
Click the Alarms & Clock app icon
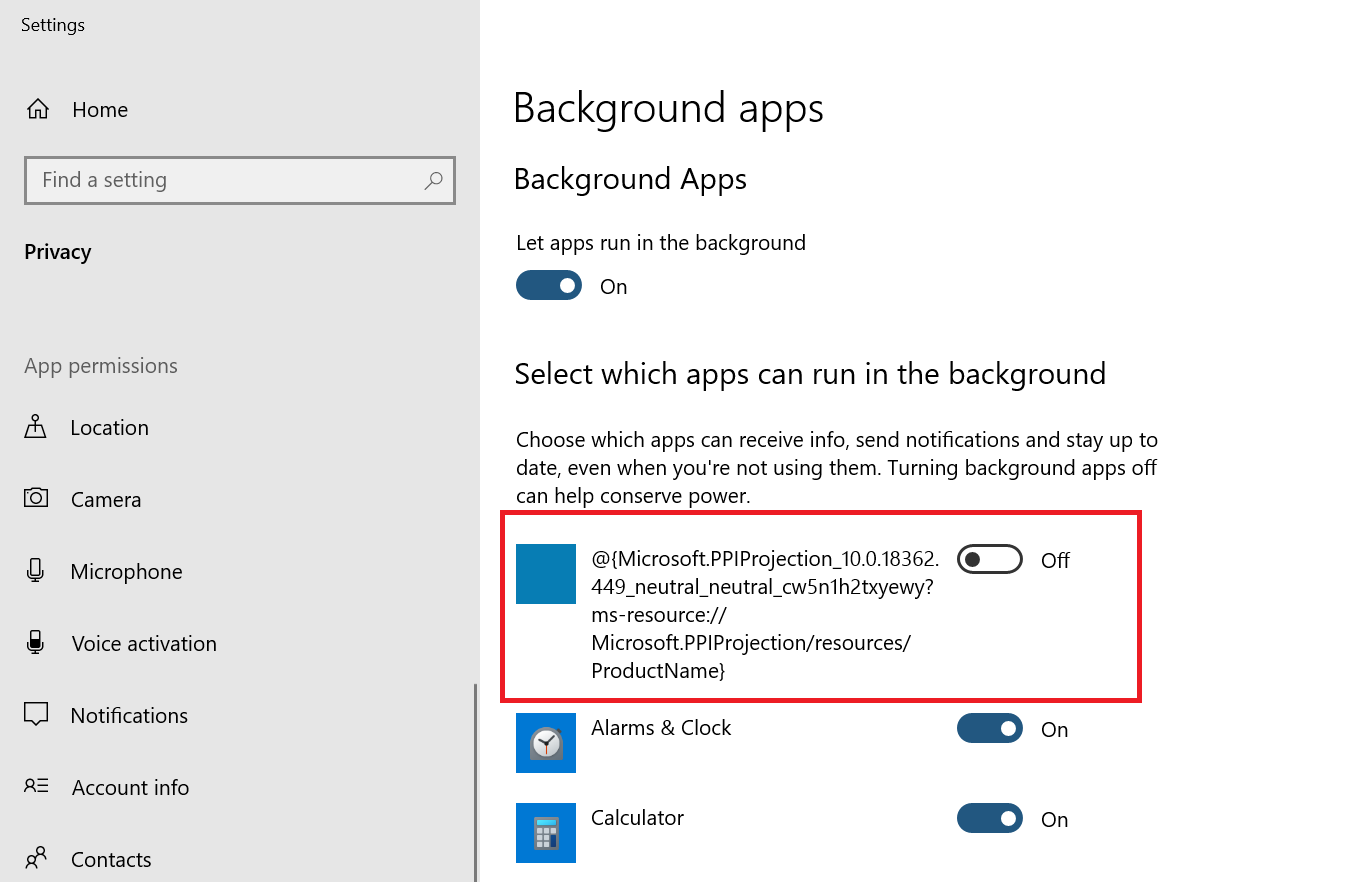[x=546, y=743]
